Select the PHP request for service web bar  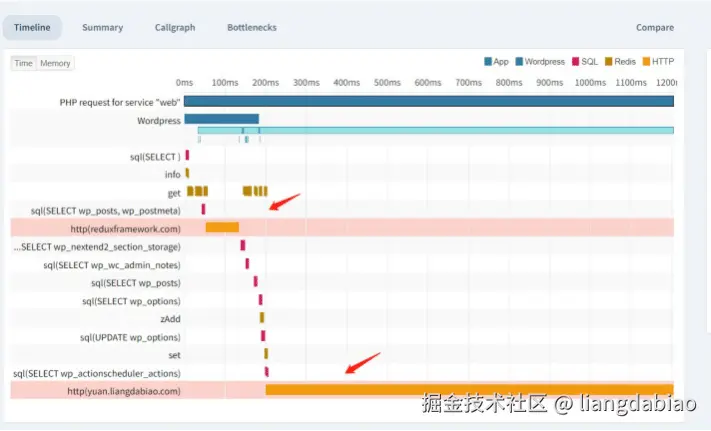[x=429, y=102]
